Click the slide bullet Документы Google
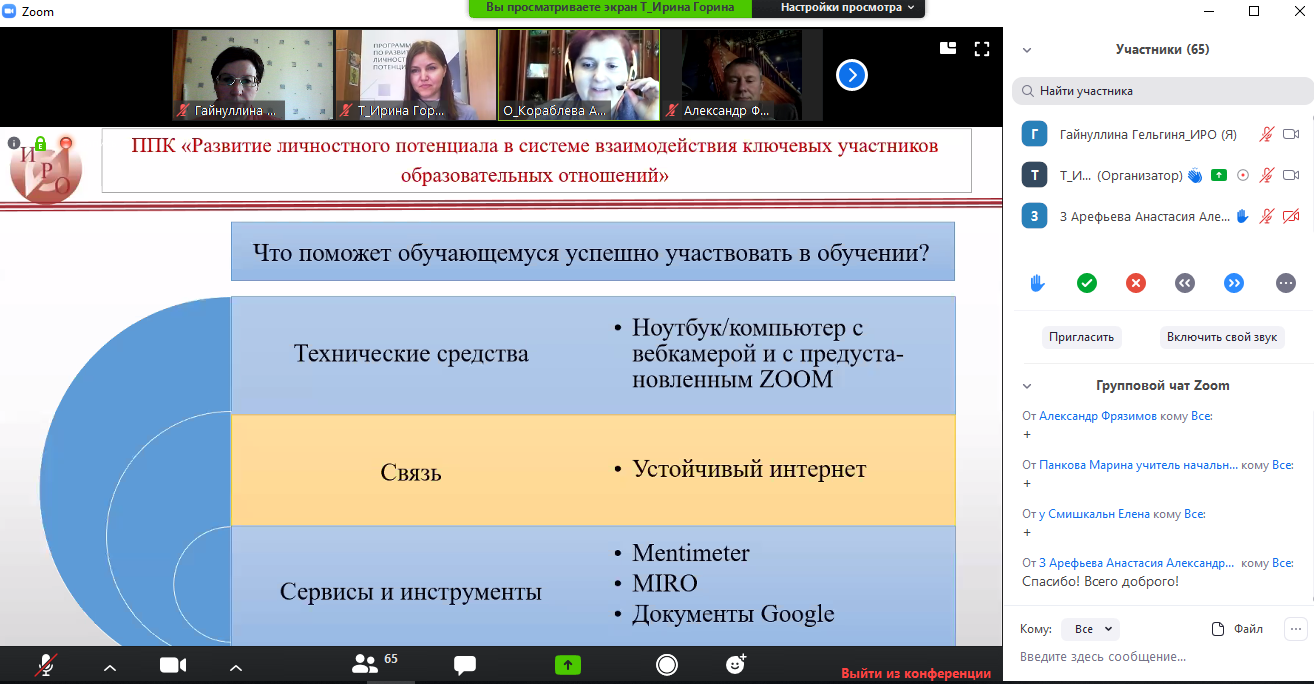Viewport: 1314px width, 684px height. coord(733,614)
